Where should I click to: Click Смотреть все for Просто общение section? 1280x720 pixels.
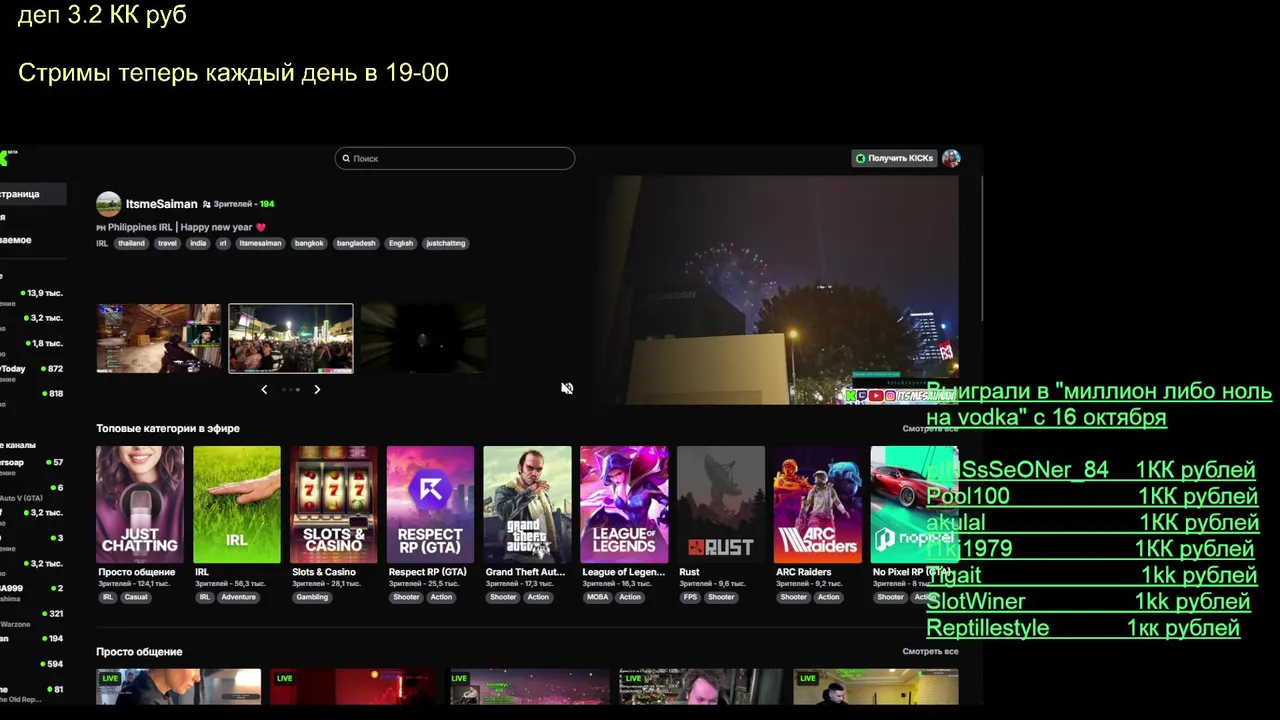[x=930, y=652]
